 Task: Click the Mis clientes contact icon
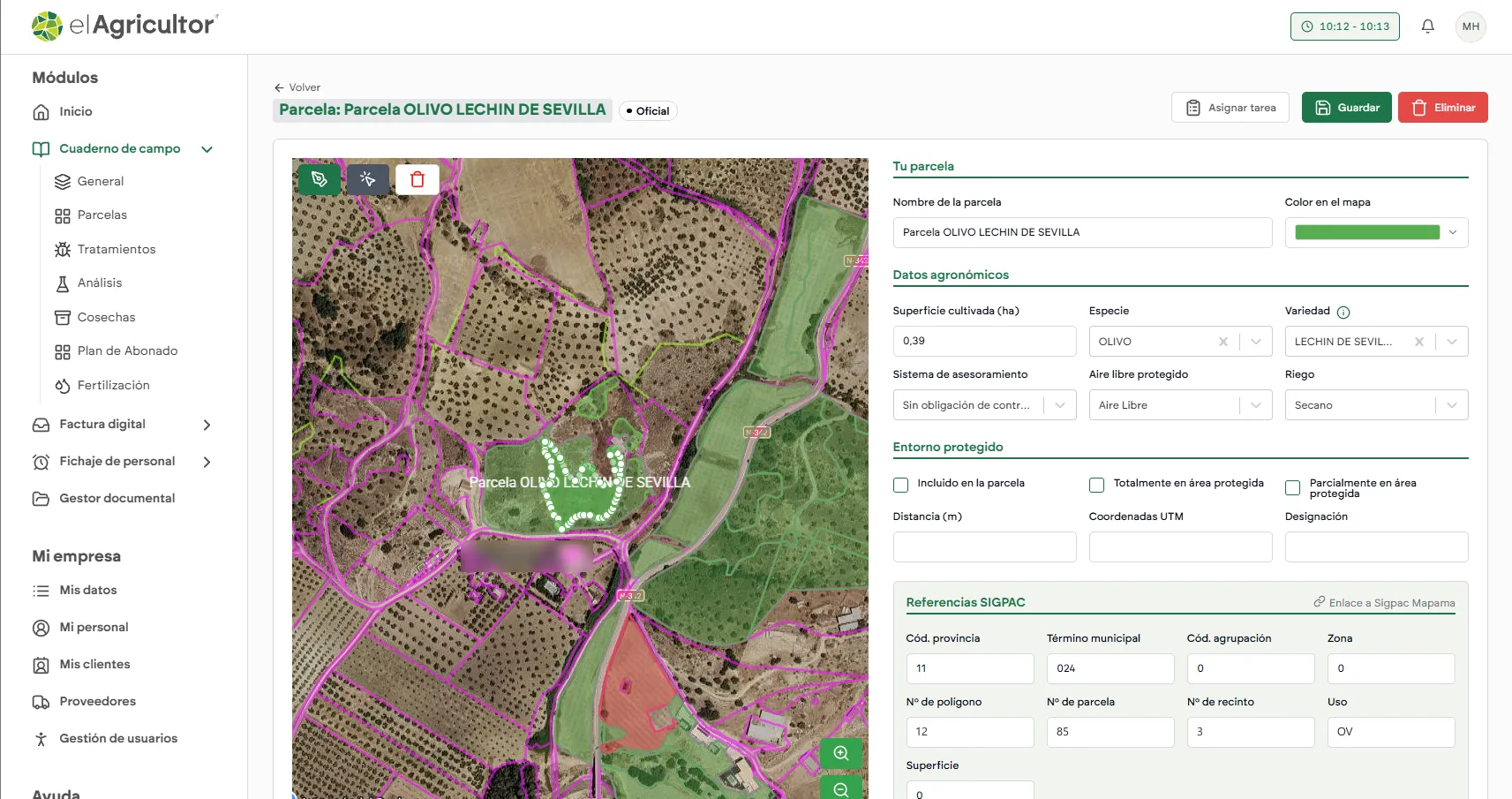coord(41,665)
